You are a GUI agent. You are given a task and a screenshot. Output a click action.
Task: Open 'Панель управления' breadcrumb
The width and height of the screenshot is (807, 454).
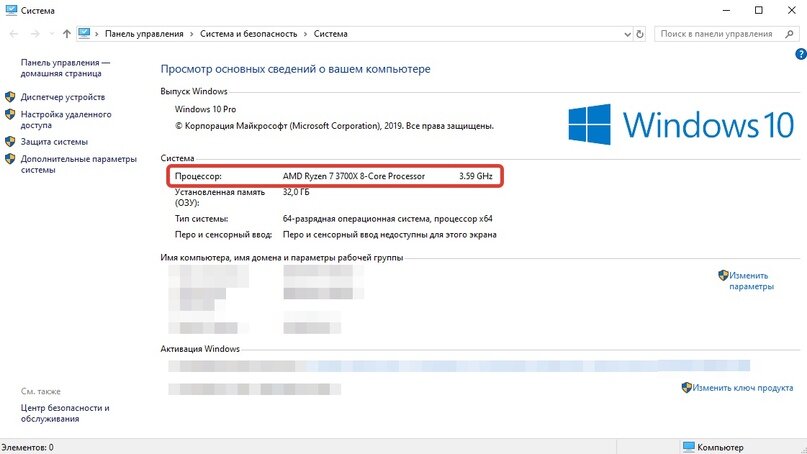pyautogui.click(x=144, y=34)
